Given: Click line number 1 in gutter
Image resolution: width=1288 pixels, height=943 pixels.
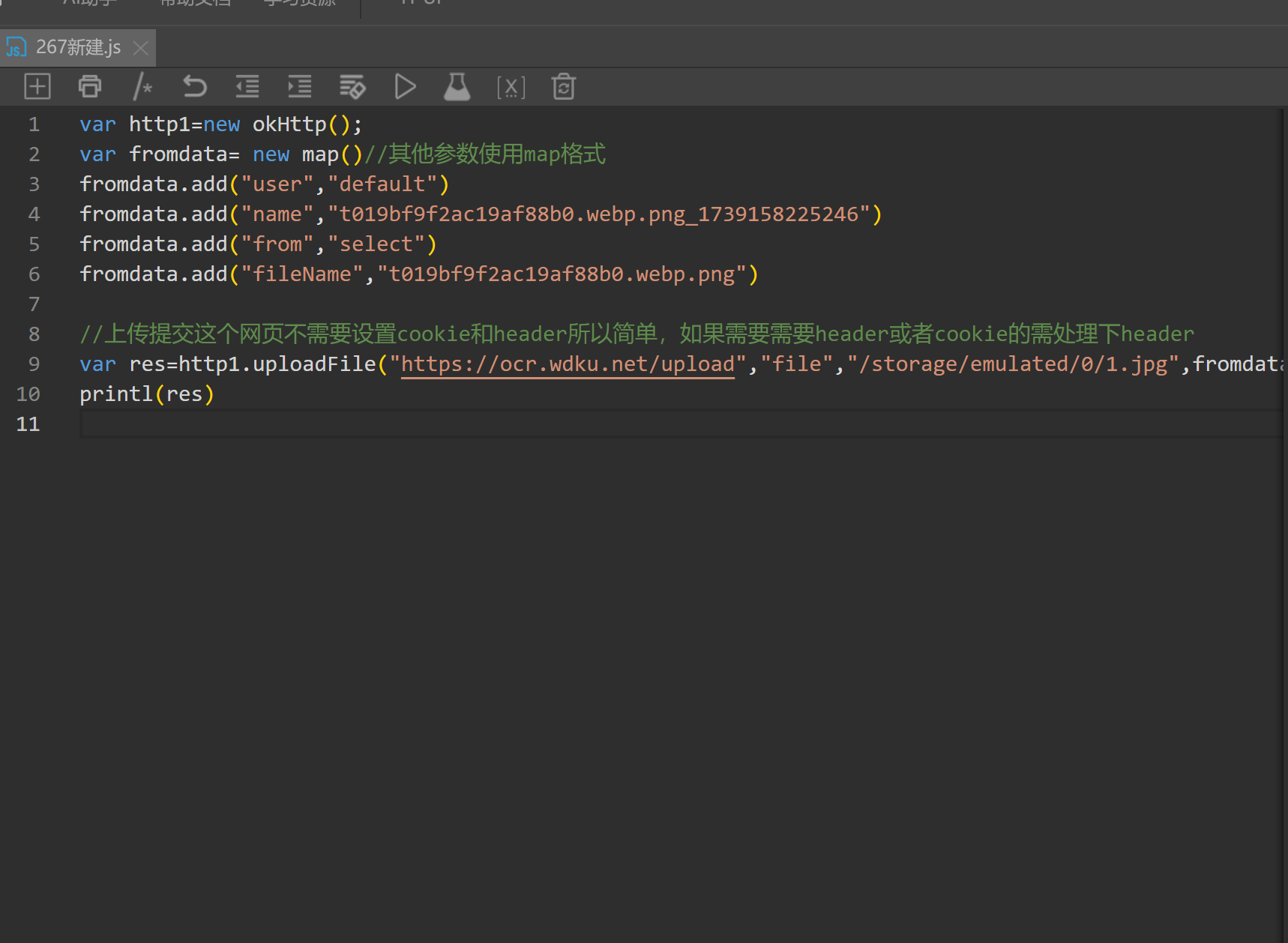Looking at the screenshot, I should pyautogui.click(x=34, y=124).
